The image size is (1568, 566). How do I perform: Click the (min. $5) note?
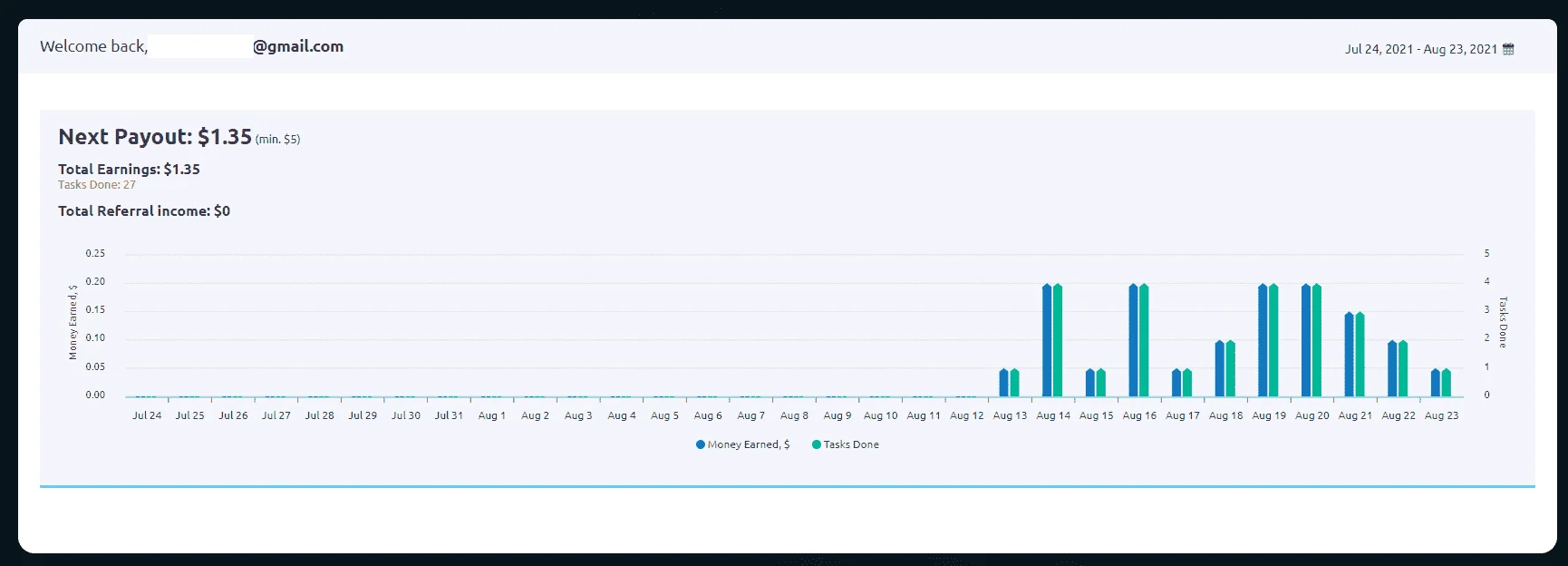pyautogui.click(x=277, y=140)
